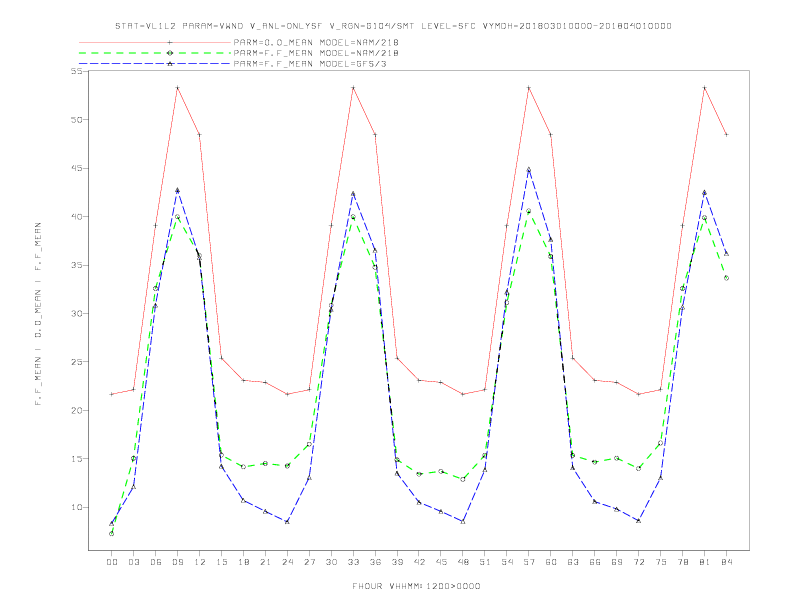Click the x-axis tick label 09
The width and height of the screenshot is (792, 612).
click(x=177, y=562)
